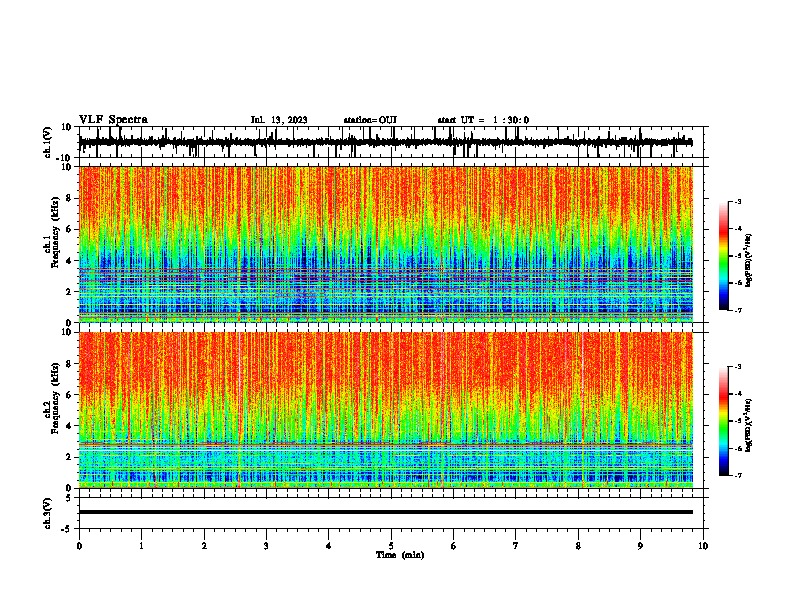Click inside the ch.1 frequency spectrogram
Screen dimensions: 792x612
(385, 244)
